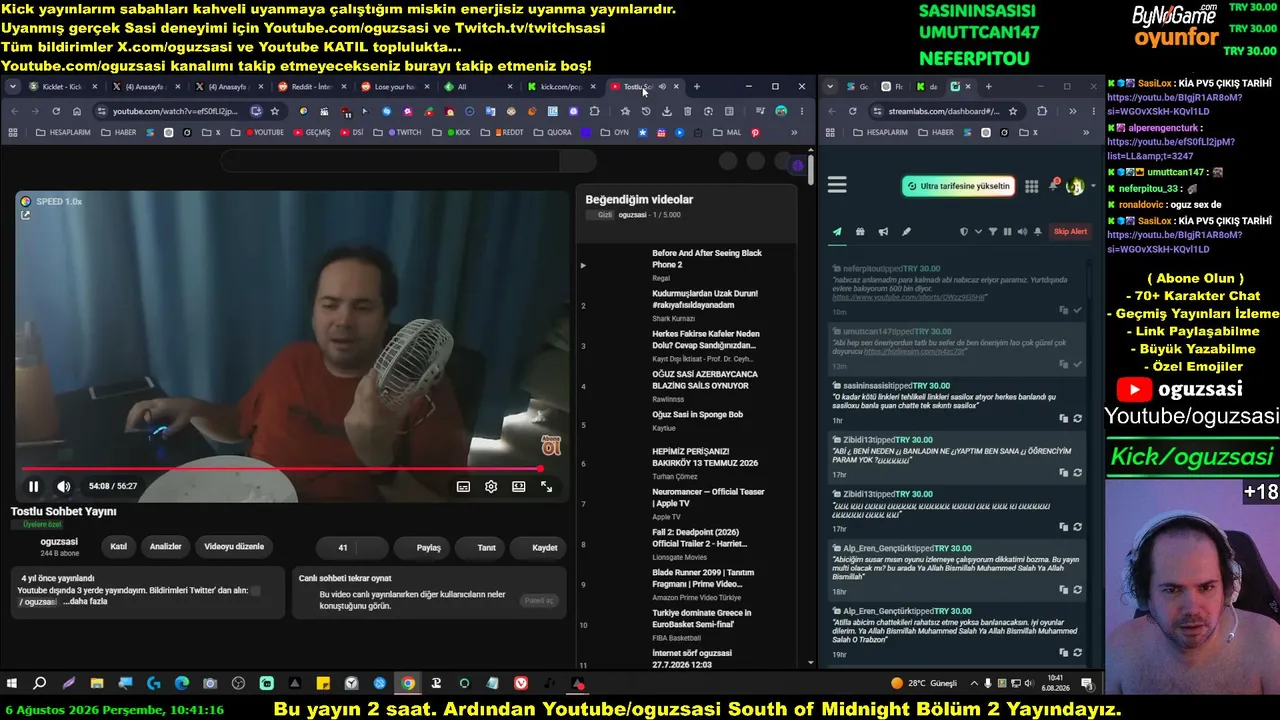The height and width of the screenshot is (720, 1280).
Task: Replay the sasininsasisi tip alert
Action: [1077, 418]
